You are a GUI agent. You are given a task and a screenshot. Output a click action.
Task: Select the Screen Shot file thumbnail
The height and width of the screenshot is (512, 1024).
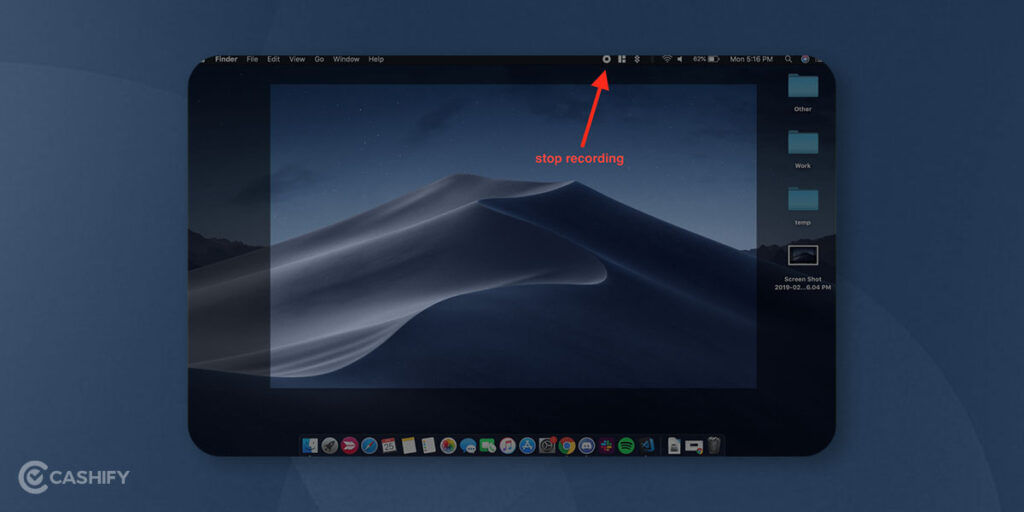pos(803,255)
